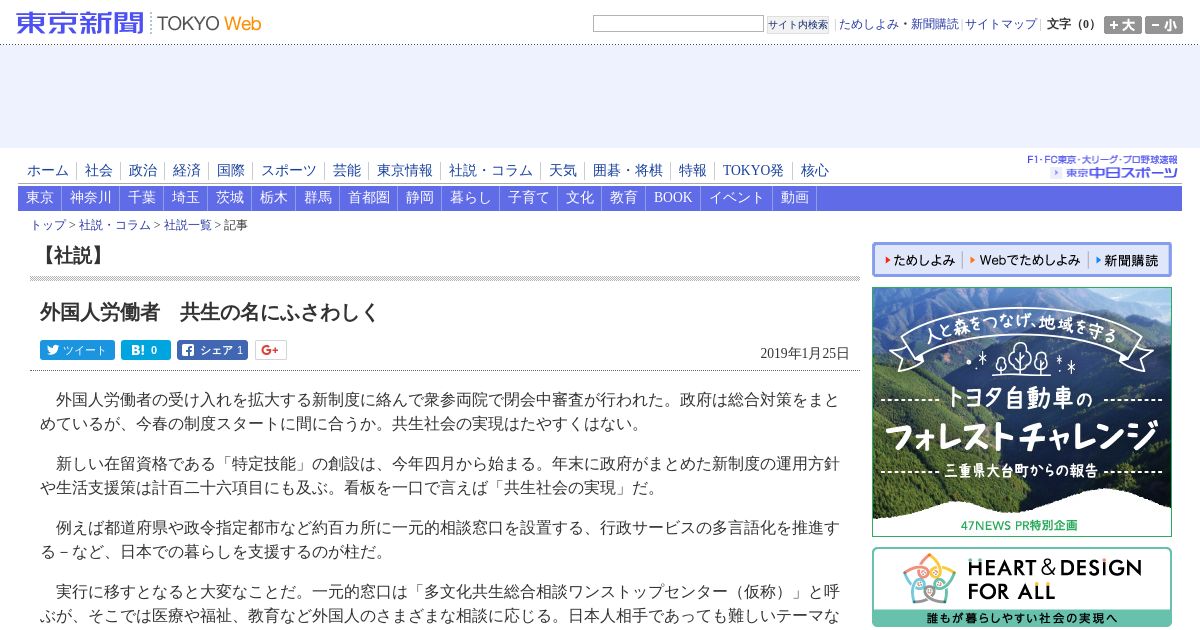Select the 埼玉 regional tab
The height and width of the screenshot is (630, 1200).
tap(186, 198)
